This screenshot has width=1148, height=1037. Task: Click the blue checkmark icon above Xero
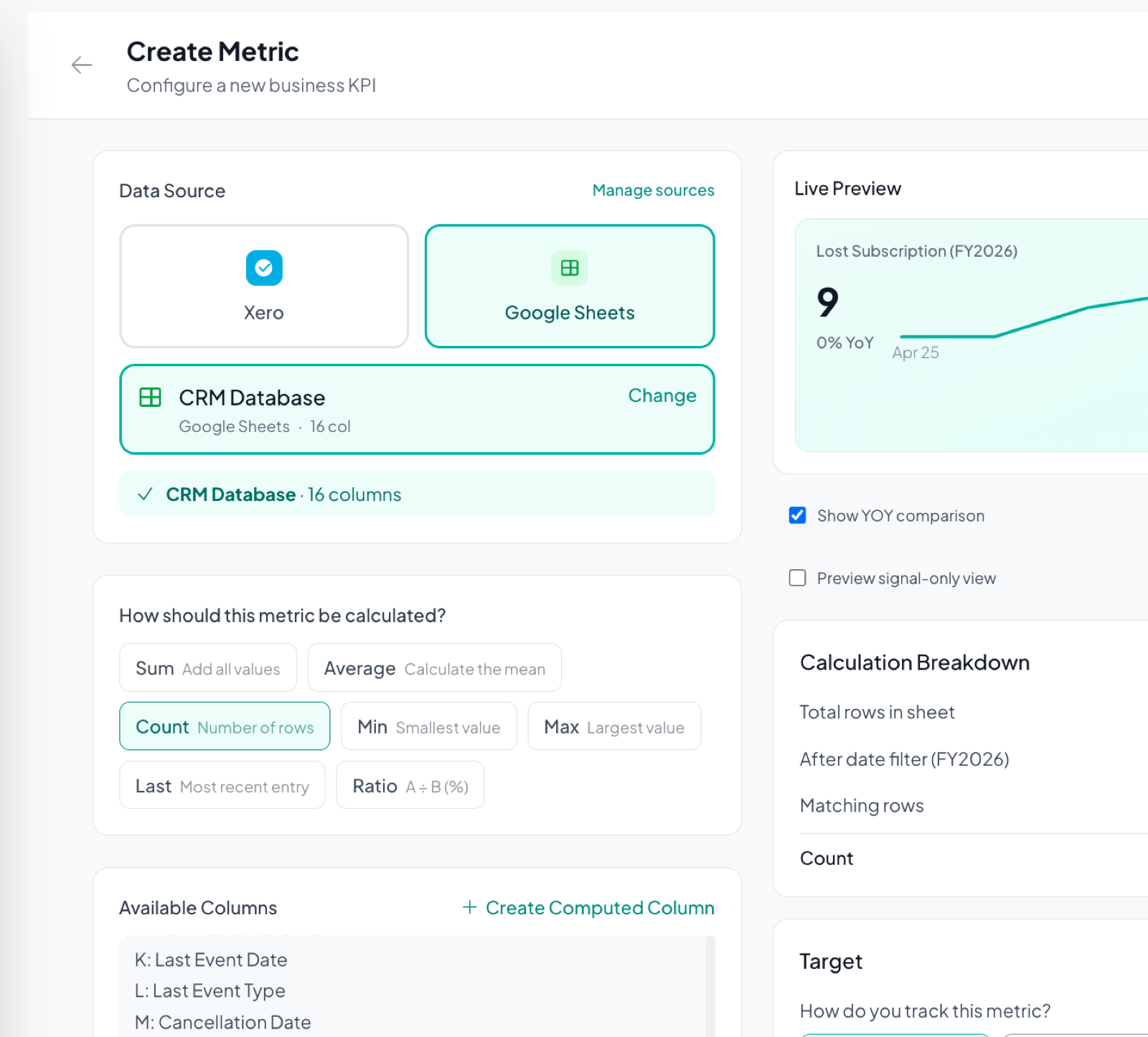tap(263, 268)
